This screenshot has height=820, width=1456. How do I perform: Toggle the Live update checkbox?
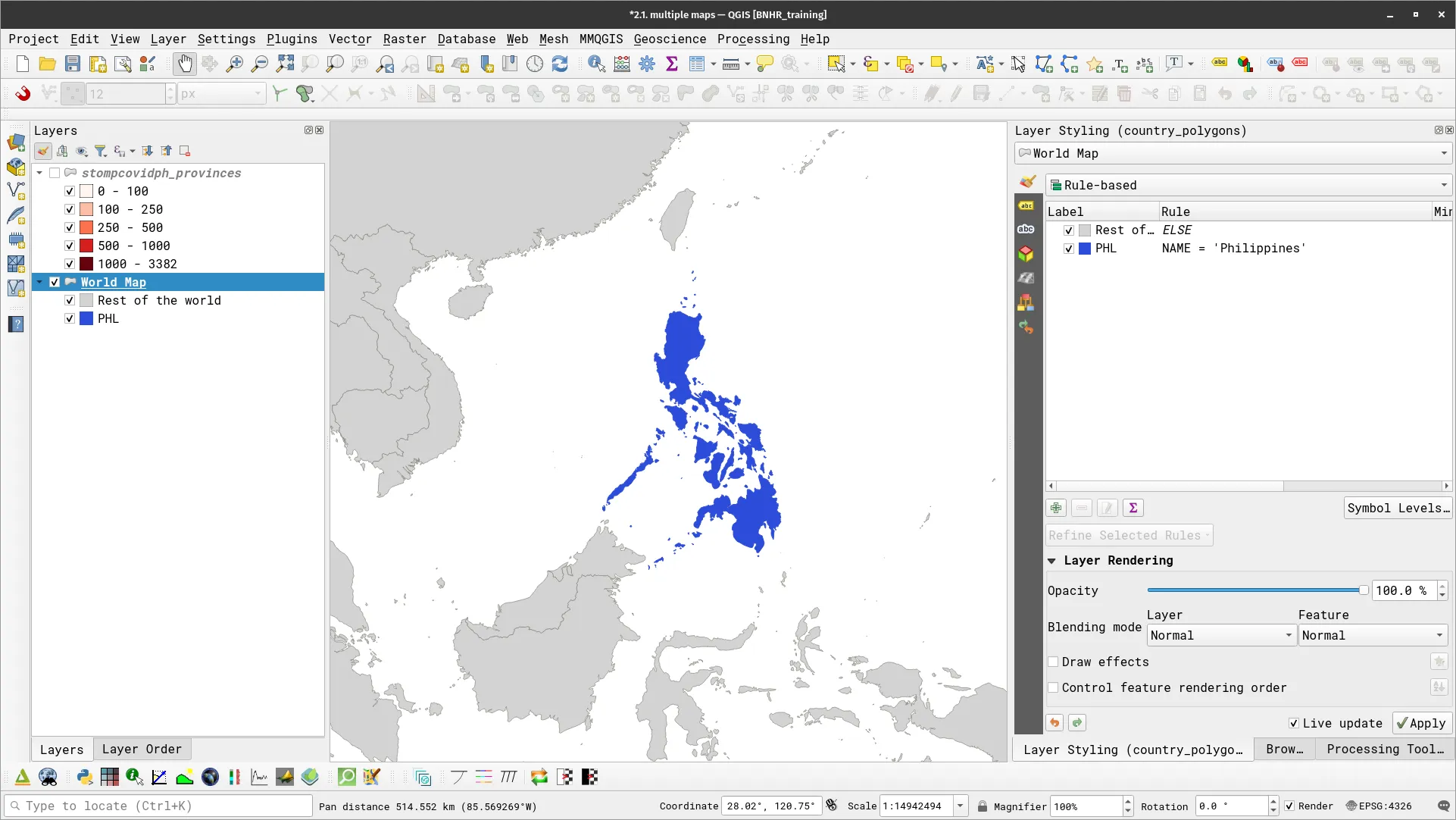coord(1294,723)
